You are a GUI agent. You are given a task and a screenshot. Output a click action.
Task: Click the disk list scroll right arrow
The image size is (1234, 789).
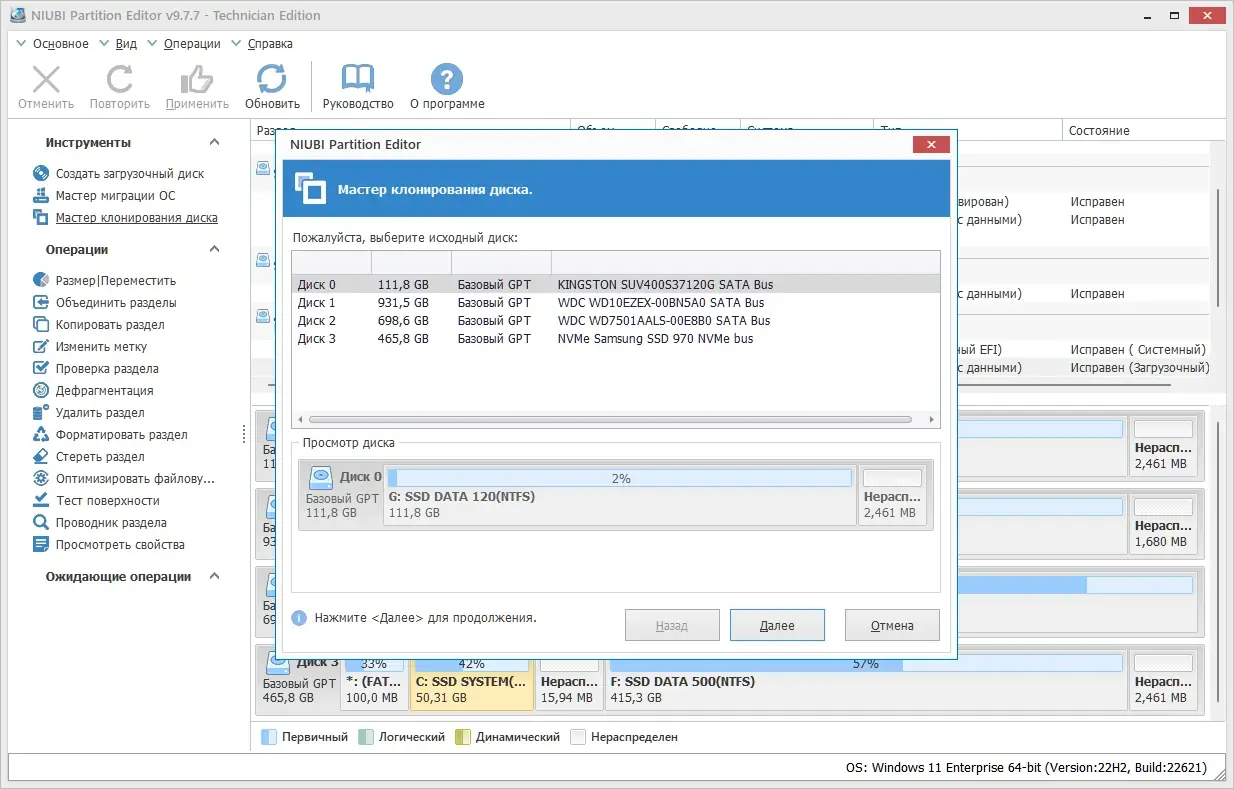pyautogui.click(x=932, y=420)
